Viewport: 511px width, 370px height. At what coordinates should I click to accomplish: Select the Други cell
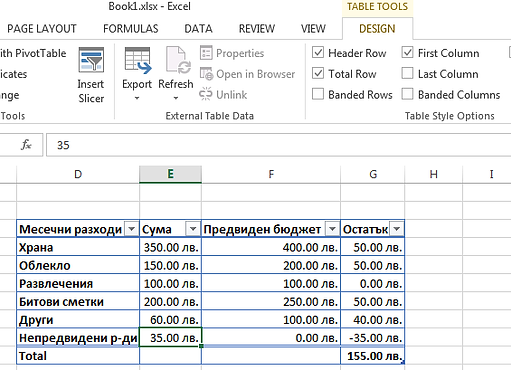[x=78, y=320]
